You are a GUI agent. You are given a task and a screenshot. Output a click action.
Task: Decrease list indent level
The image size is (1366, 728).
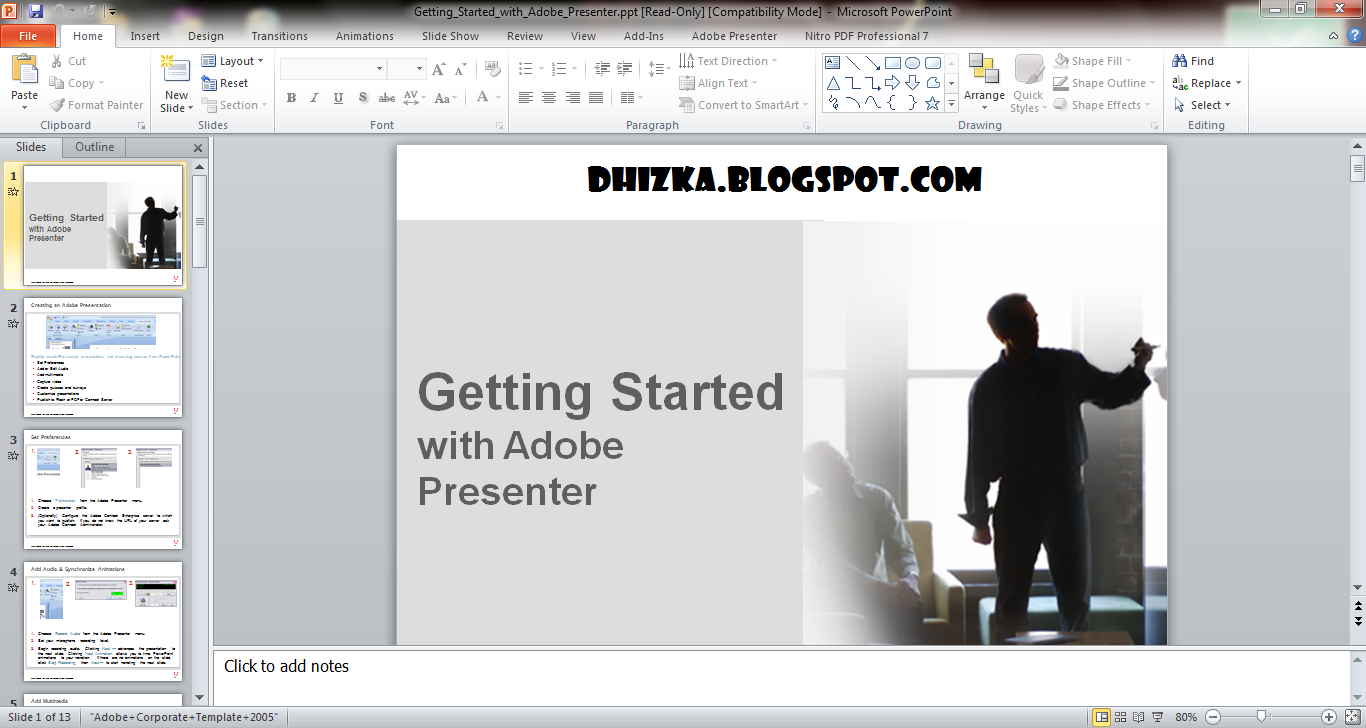pyautogui.click(x=602, y=69)
